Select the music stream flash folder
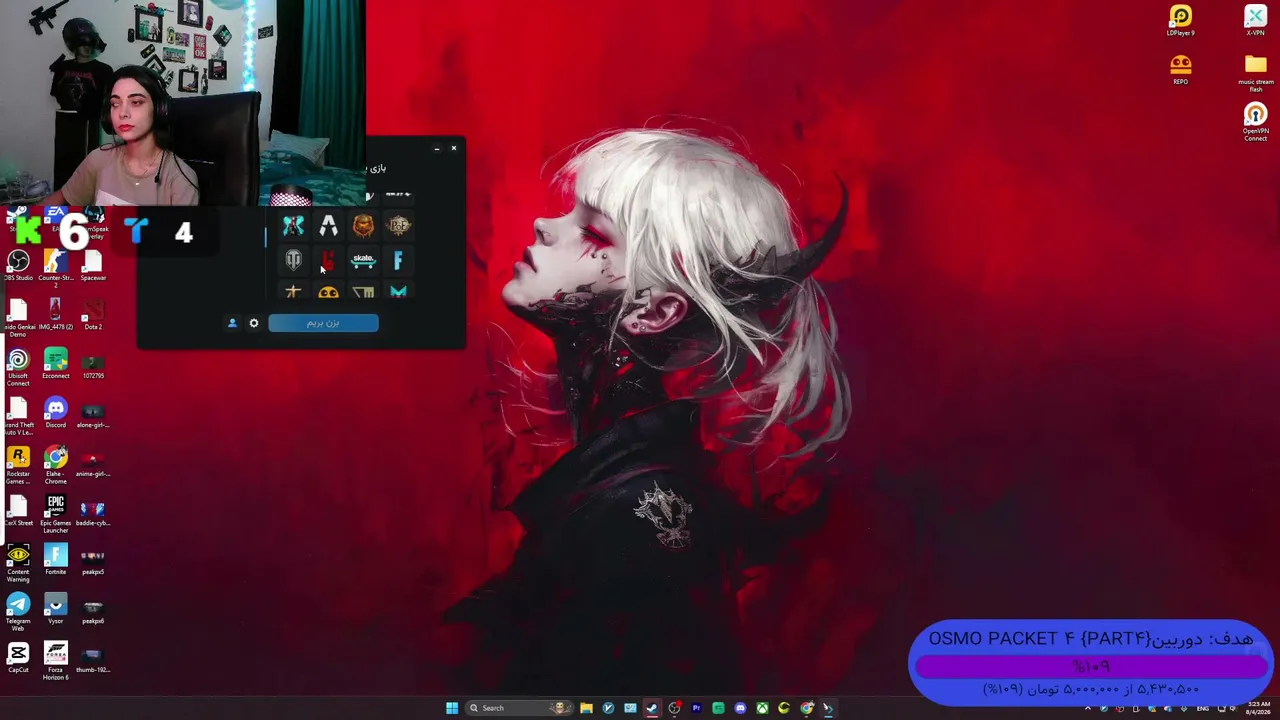This screenshot has height=720, width=1280. coord(1256,74)
